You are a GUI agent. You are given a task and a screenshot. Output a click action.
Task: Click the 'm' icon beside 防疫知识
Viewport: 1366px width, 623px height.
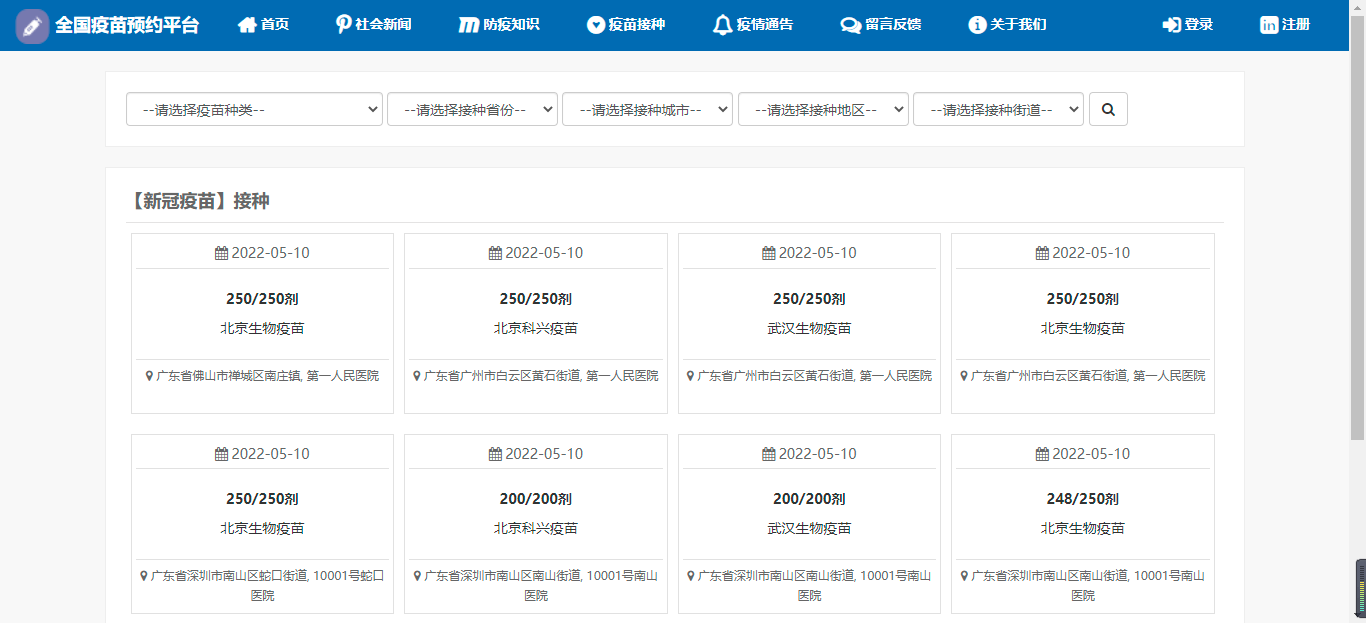(x=468, y=25)
